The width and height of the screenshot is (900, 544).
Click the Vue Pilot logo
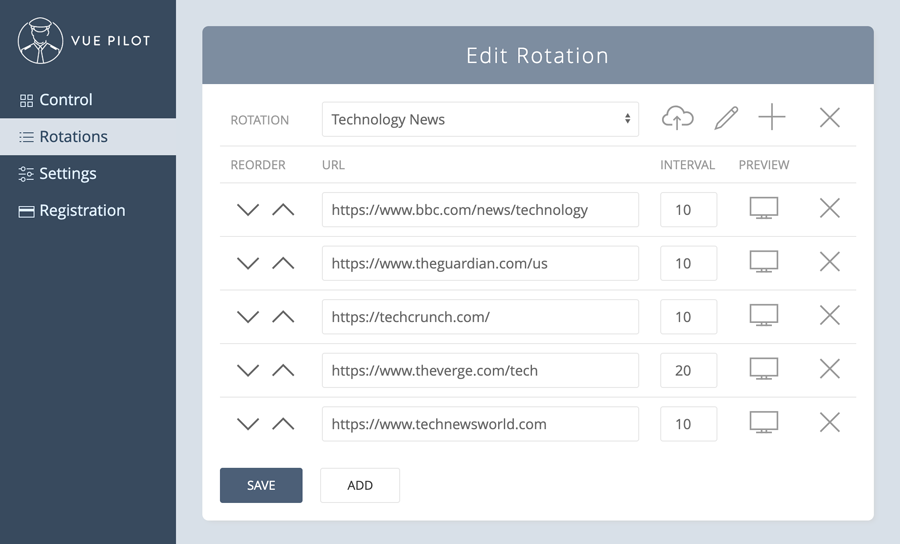coord(84,41)
